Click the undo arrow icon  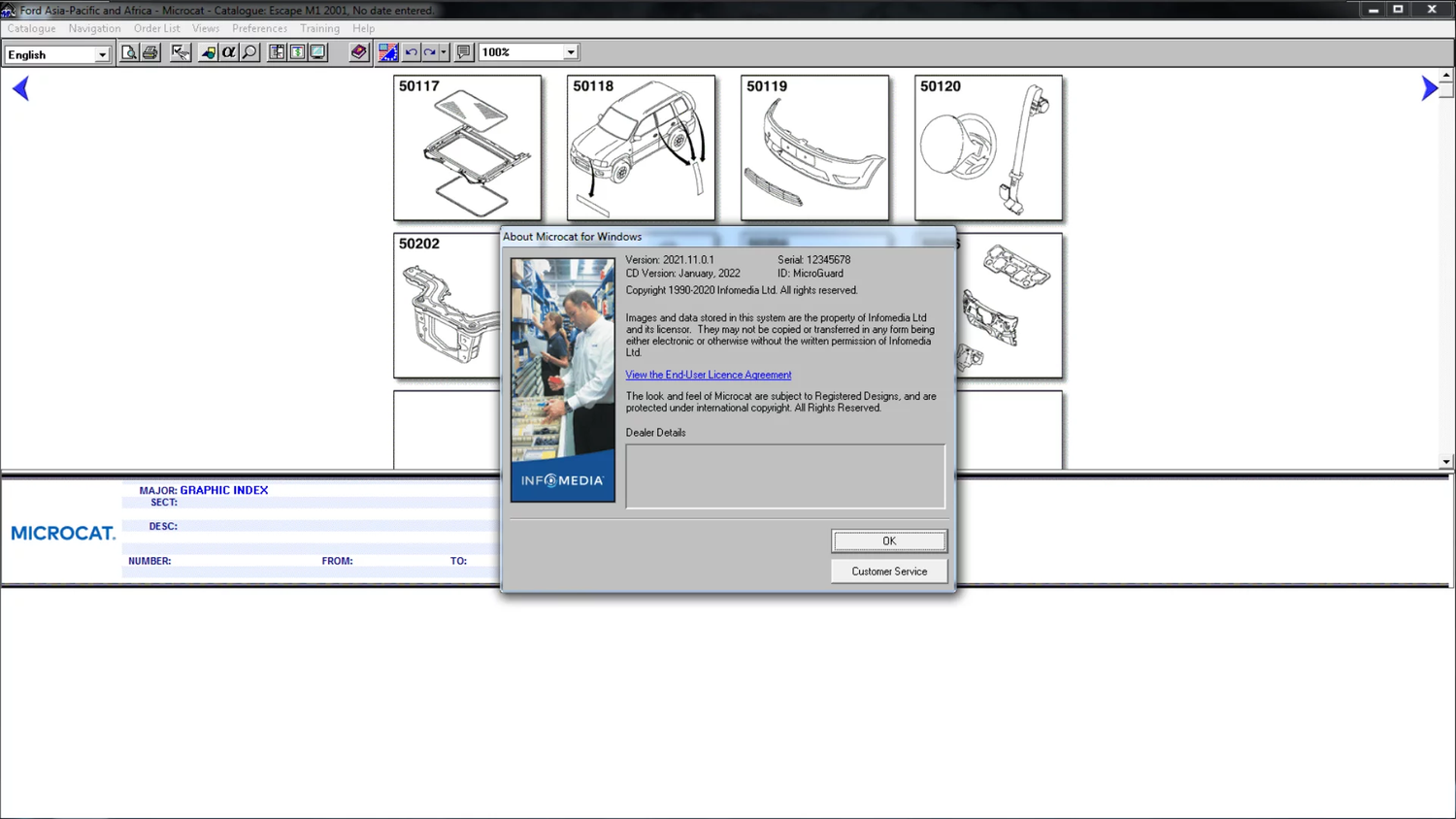pyautogui.click(x=412, y=52)
